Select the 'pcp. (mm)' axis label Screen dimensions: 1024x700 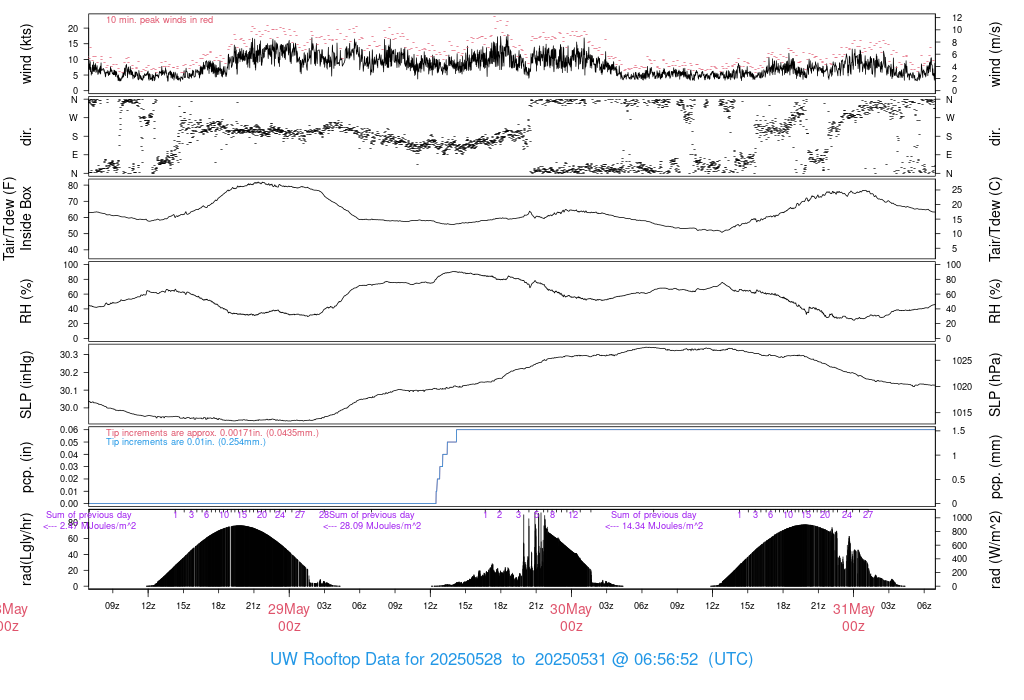pyautogui.click(x=995, y=468)
